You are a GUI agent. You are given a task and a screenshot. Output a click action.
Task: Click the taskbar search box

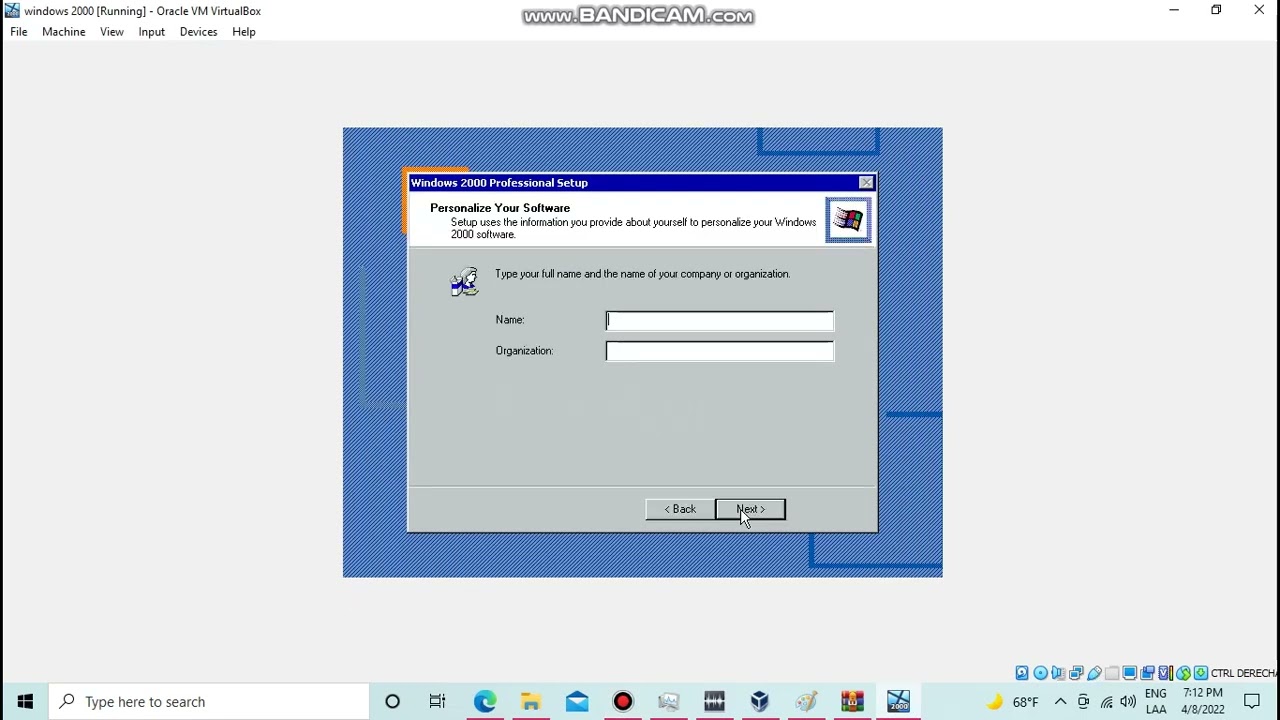209,702
